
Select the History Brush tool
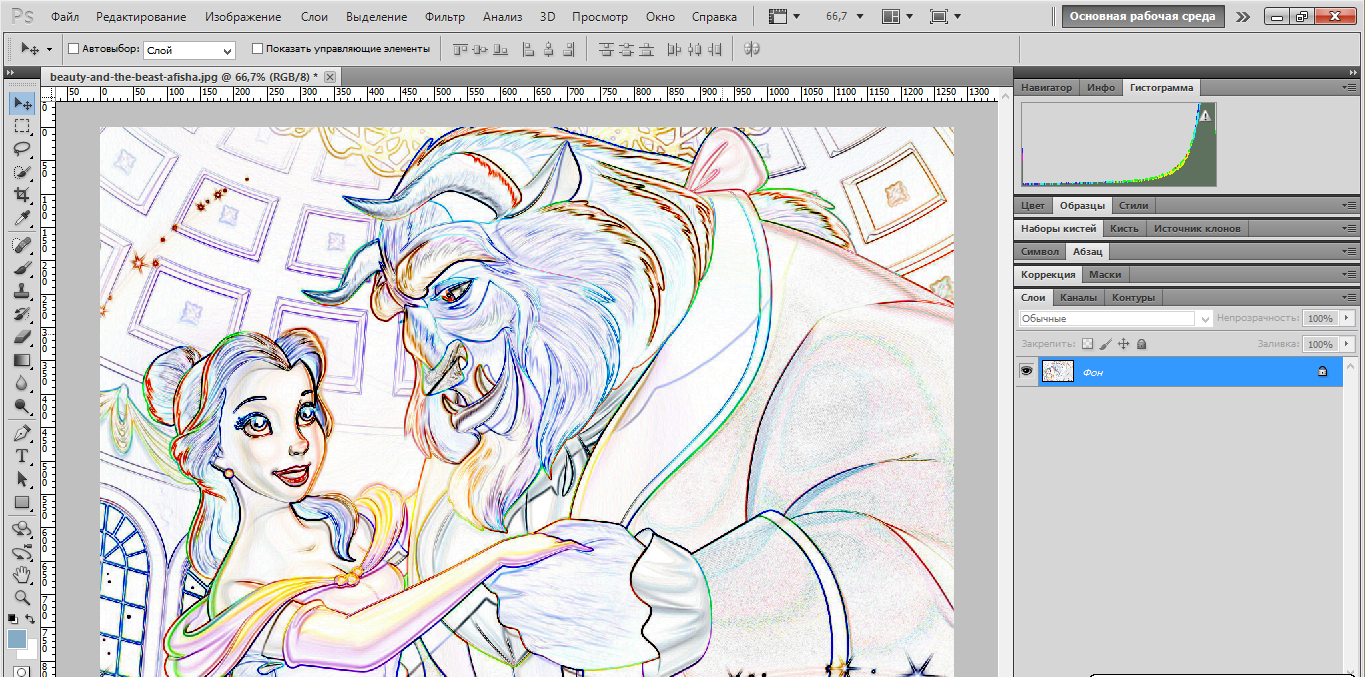22,315
